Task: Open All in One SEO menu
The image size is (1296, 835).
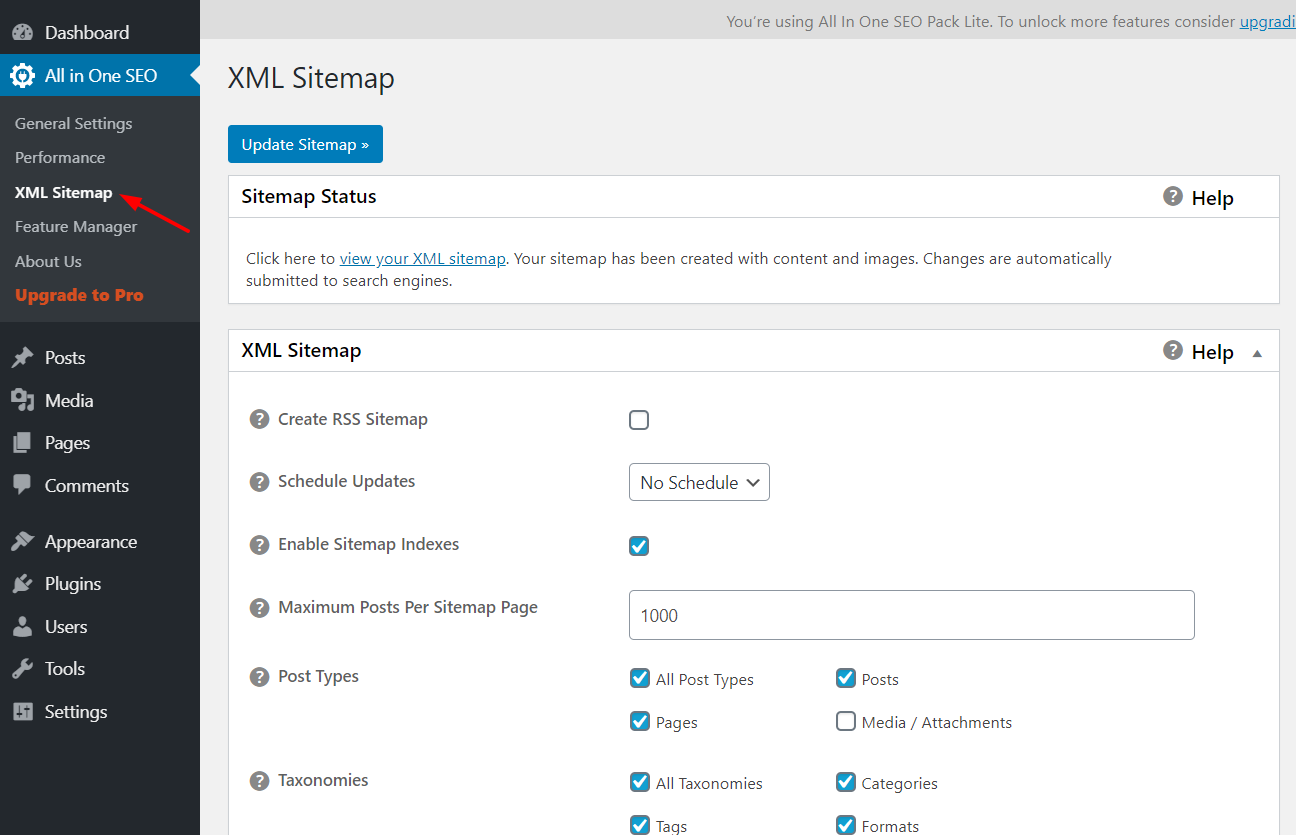Action: tap(100, 75)
